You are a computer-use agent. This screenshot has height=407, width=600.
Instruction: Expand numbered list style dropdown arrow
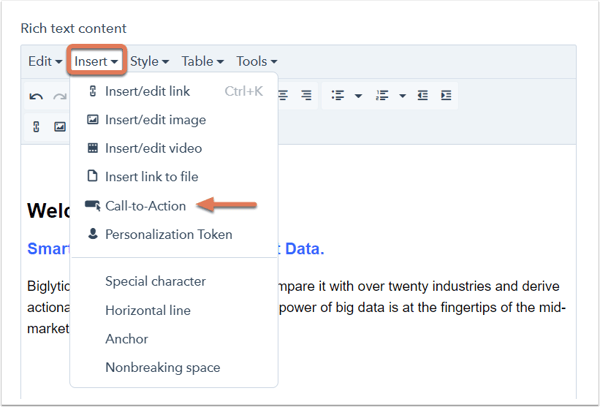(x=402, y=96)
